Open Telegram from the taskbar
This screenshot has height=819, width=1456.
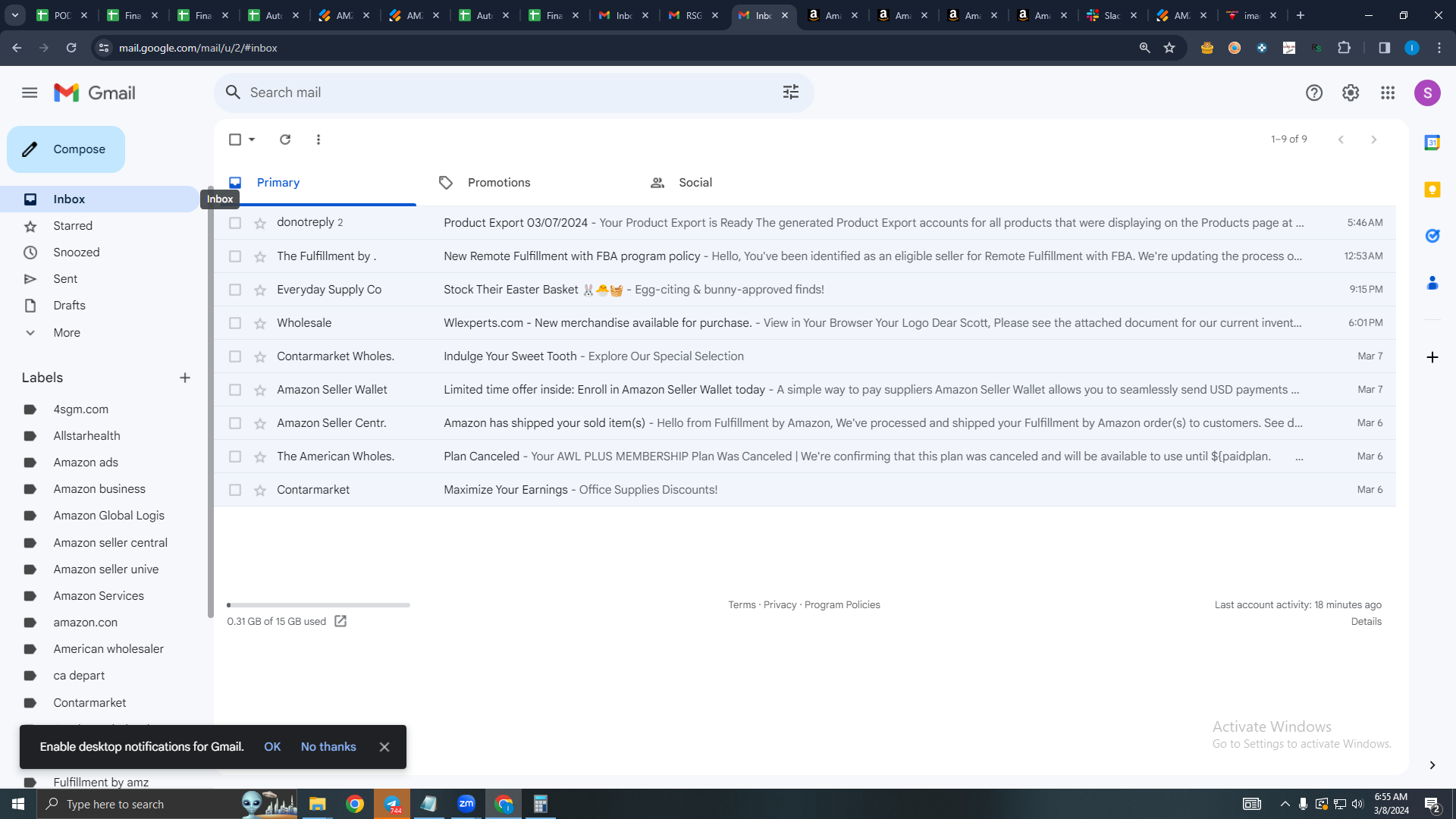pyautogui.click(x=393, y=804)
